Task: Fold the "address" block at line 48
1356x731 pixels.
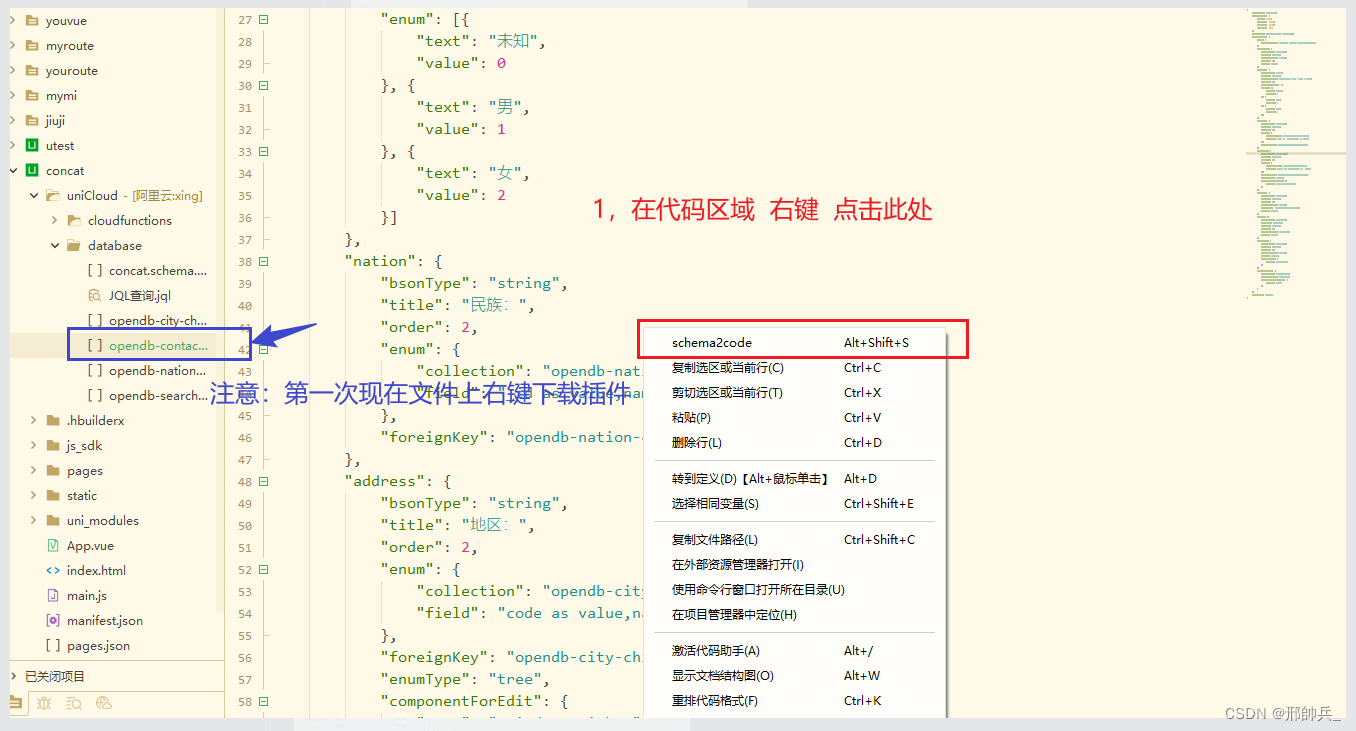Action: (x=264, y=482)
